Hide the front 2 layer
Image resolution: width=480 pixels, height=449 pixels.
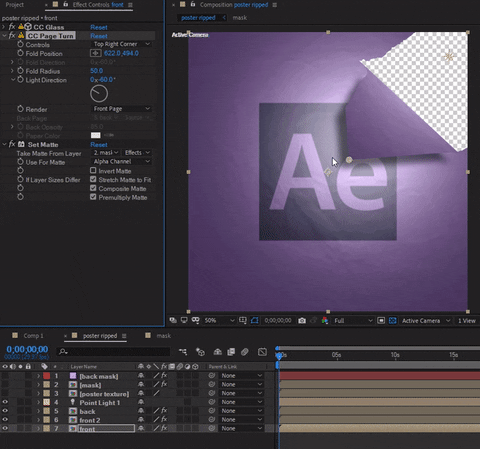pyautogui.click(x=5, y=420)
